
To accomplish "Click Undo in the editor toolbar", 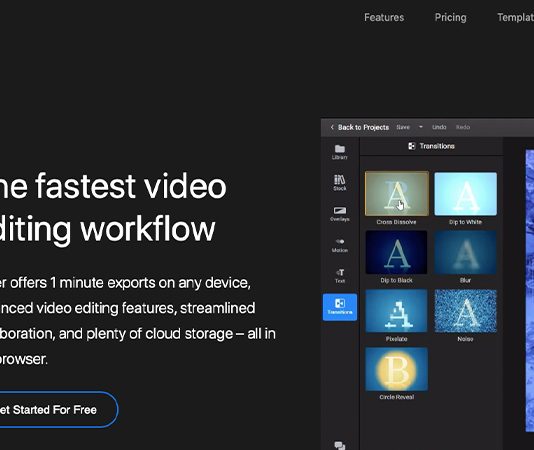I will point(439,127).
